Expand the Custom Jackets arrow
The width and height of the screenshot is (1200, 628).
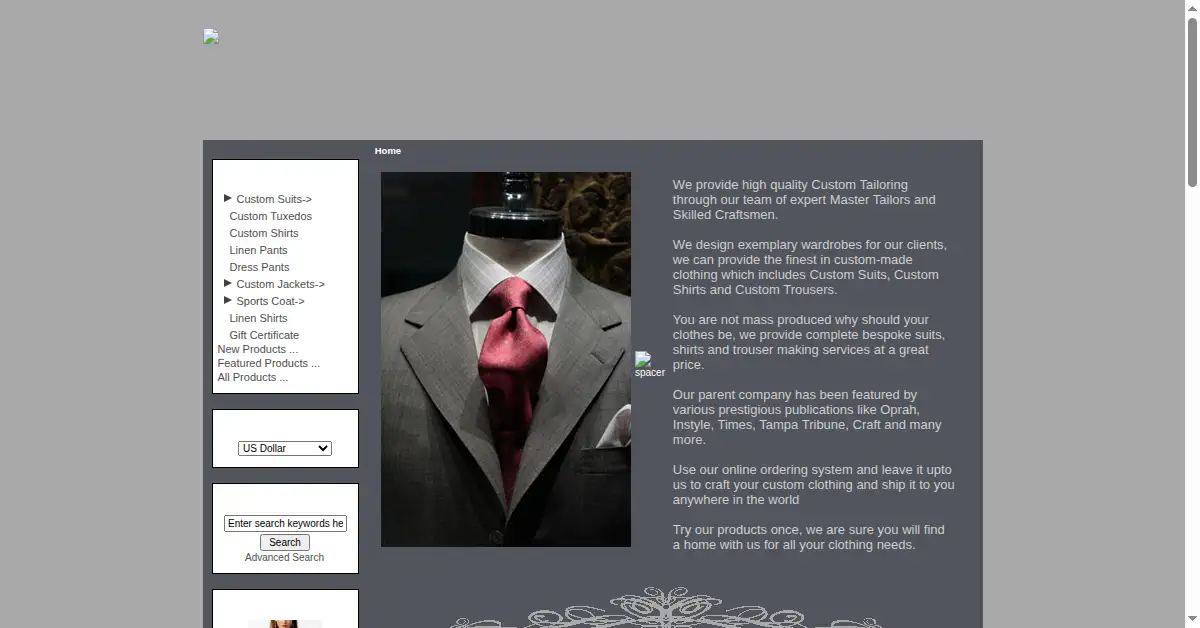pos(228,283)
